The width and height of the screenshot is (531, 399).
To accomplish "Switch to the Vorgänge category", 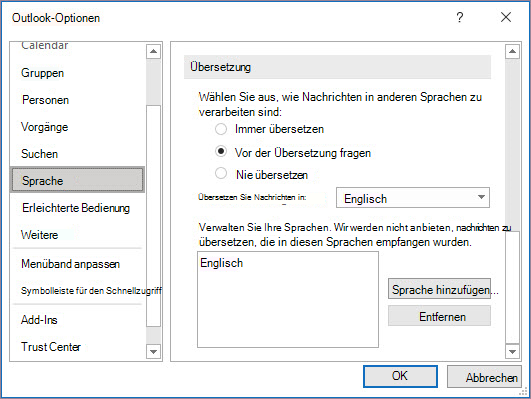I will coord(44,127).
